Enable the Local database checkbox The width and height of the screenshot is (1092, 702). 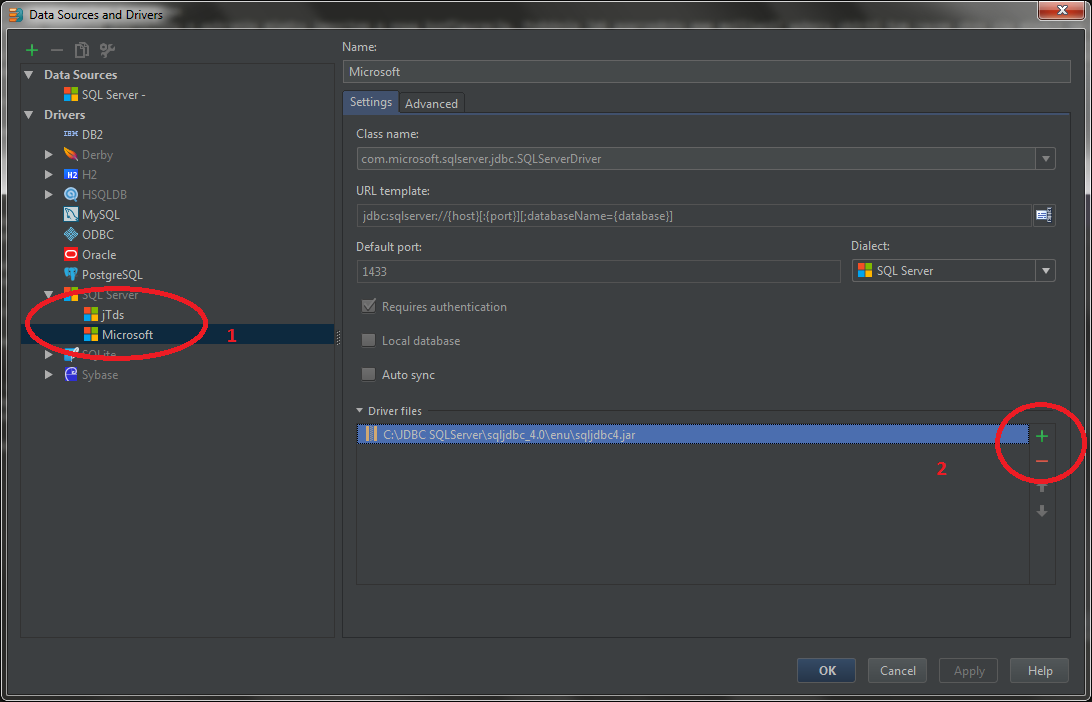point(369,341)
